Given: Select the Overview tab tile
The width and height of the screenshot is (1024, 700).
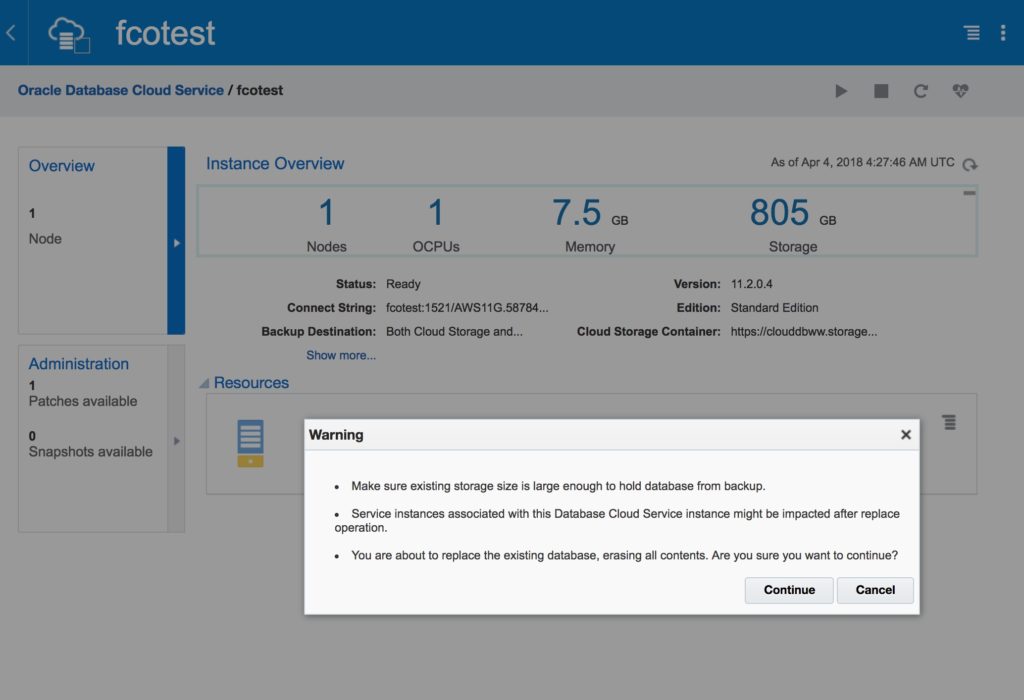Looking at the screenshot, I should pyautogui.click(x=93, y=240).
